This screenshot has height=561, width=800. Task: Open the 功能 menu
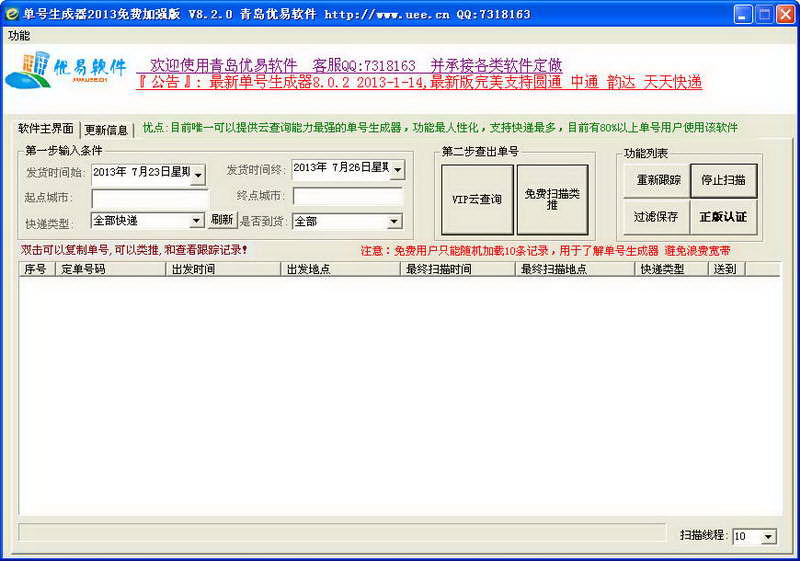click(x=19, y=36)
